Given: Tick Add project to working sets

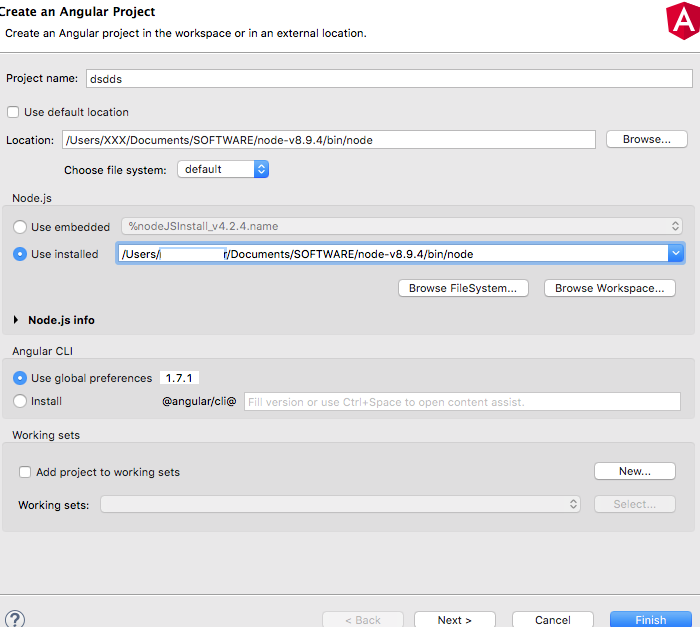Looking at the screenshot, I should pyautogui.click(x=26, y=472).
